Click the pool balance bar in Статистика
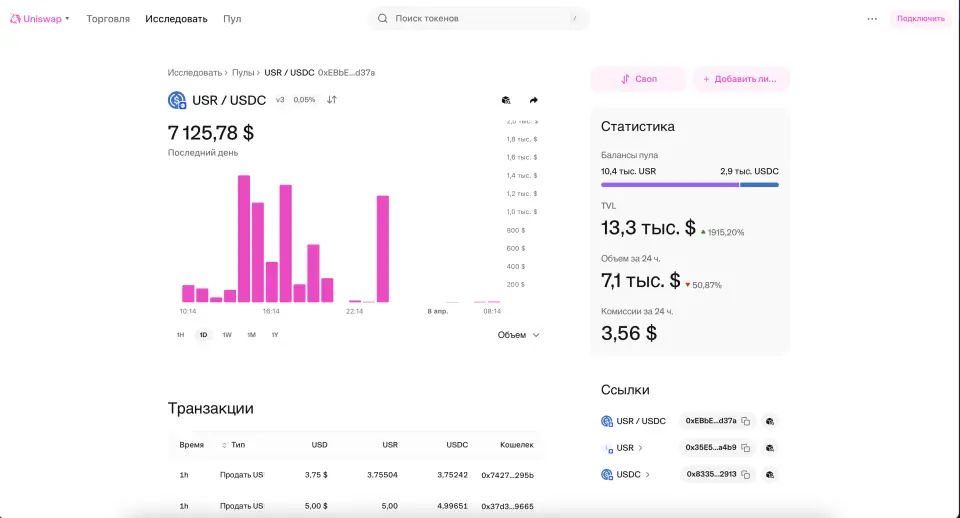 coord(689,184)
